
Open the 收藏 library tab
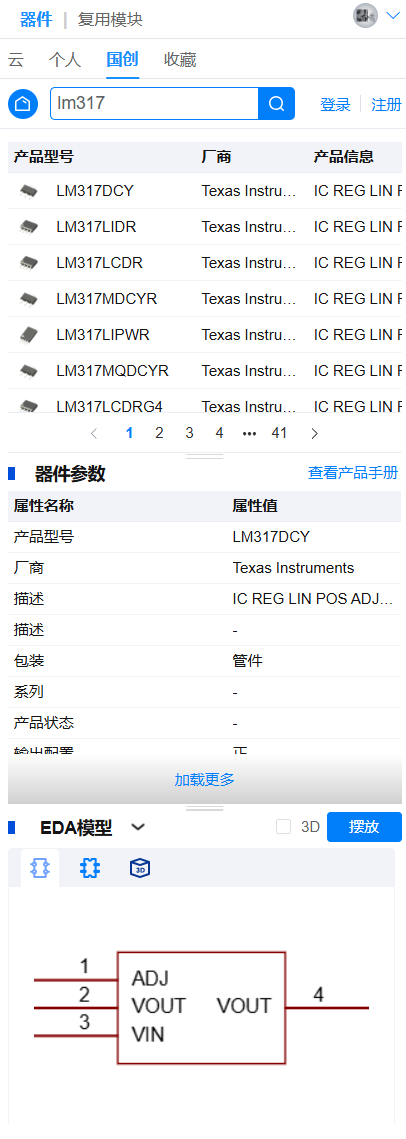(x=180, y=60)
